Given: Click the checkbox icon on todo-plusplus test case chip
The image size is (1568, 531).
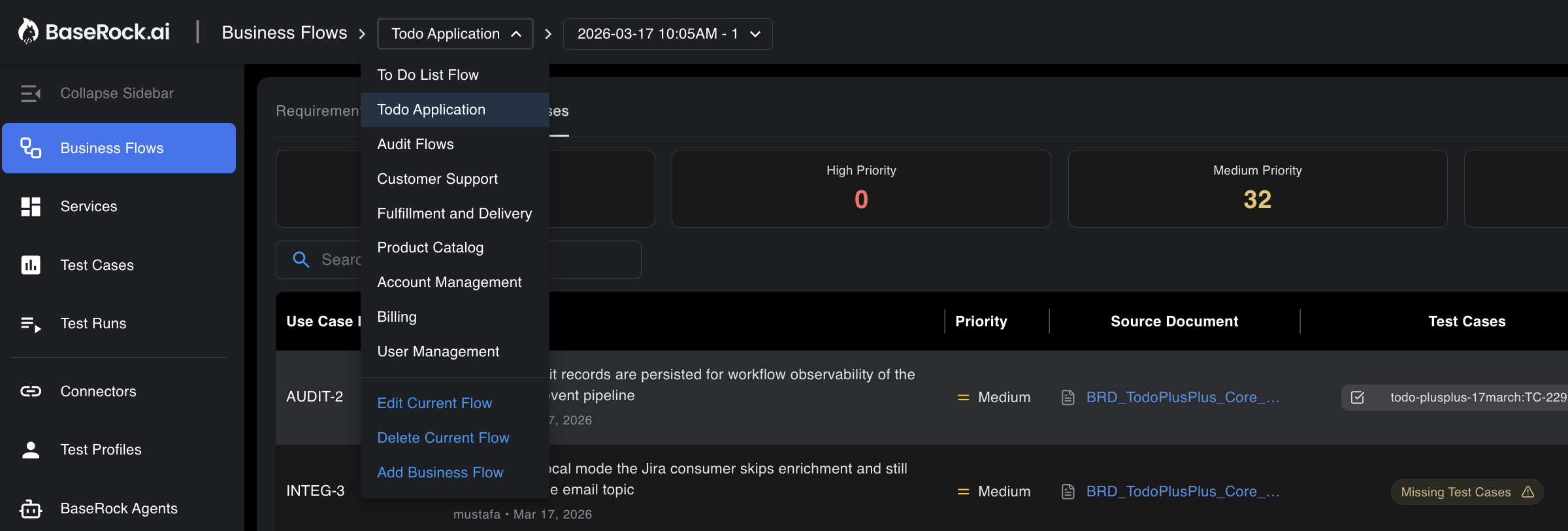Looking at the screenshot, I should click(1357, 398).
